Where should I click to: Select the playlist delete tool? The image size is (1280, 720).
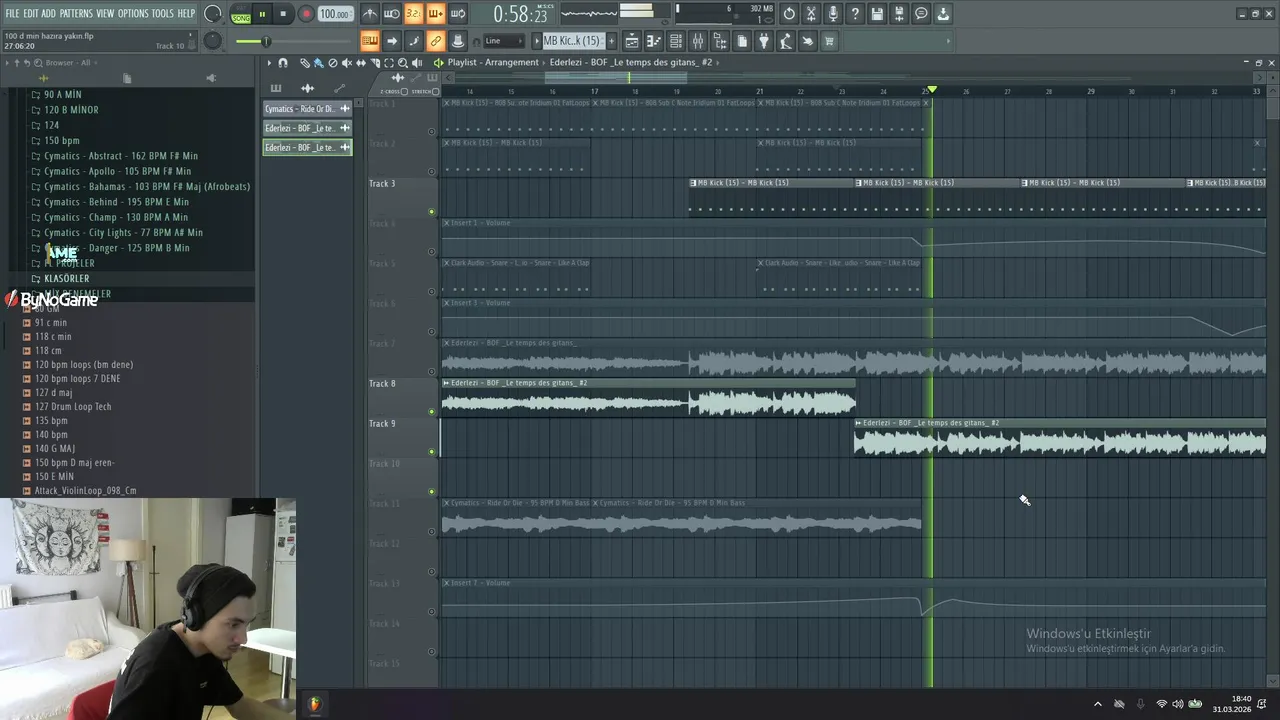click(333, 63)
